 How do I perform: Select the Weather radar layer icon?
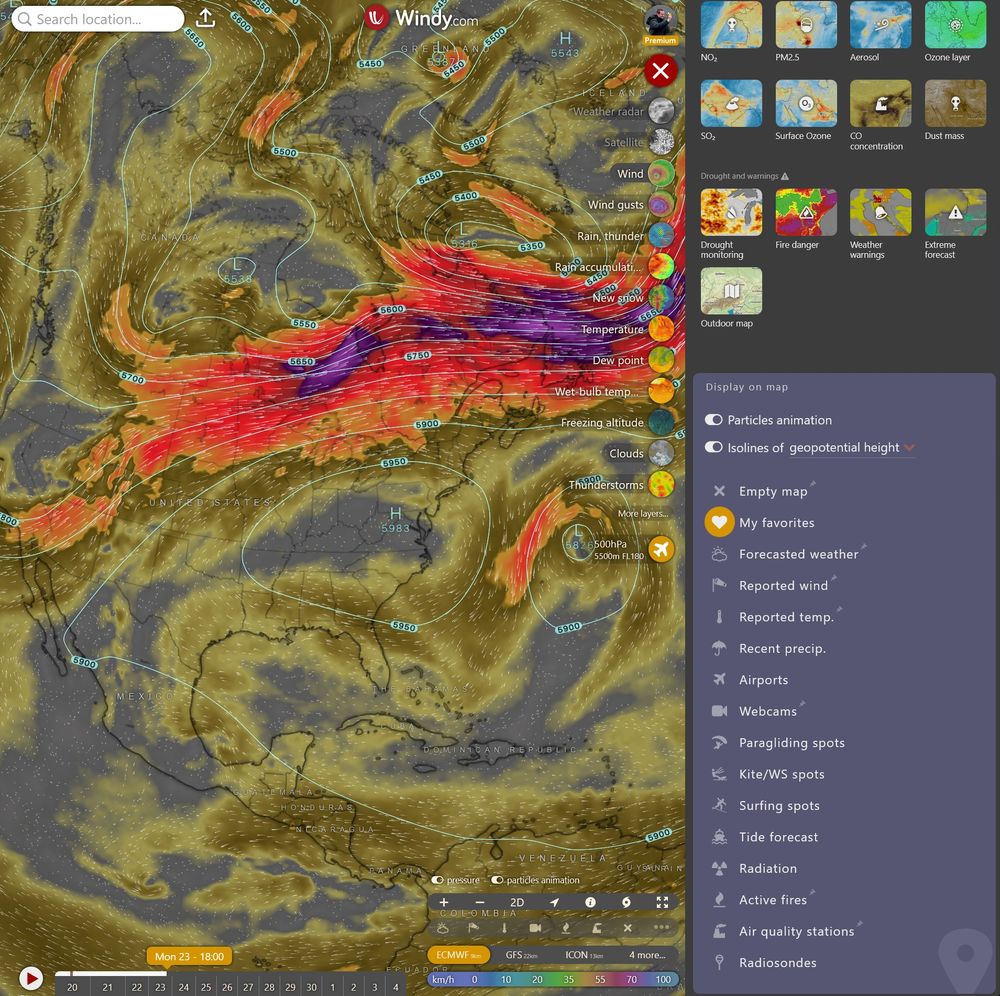(x=661, y=111)
